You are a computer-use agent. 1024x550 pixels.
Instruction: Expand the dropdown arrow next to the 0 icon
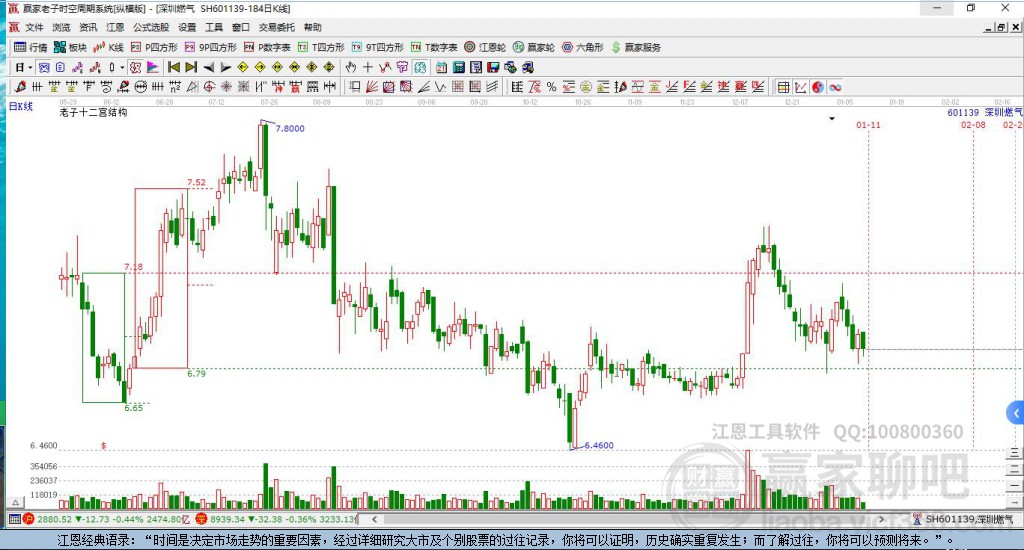(122, 67)
